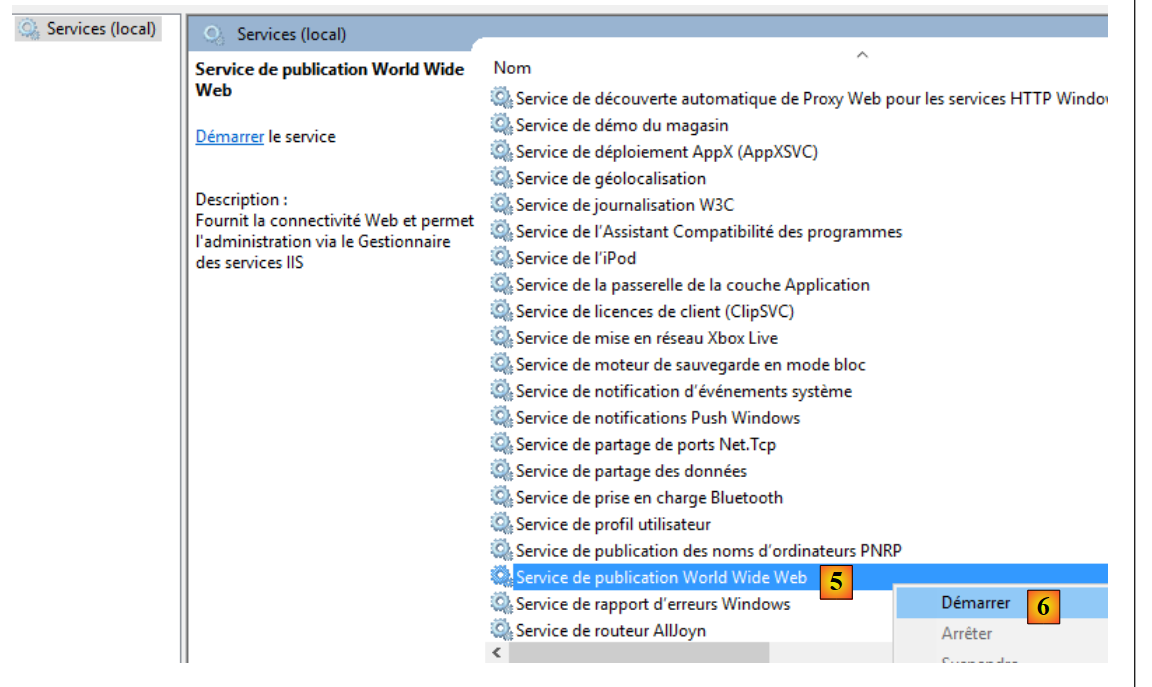Sort the list by the Nom column header
Image resolution: width=1152 pixels, height=687 pixels.
tap(512, 68)
